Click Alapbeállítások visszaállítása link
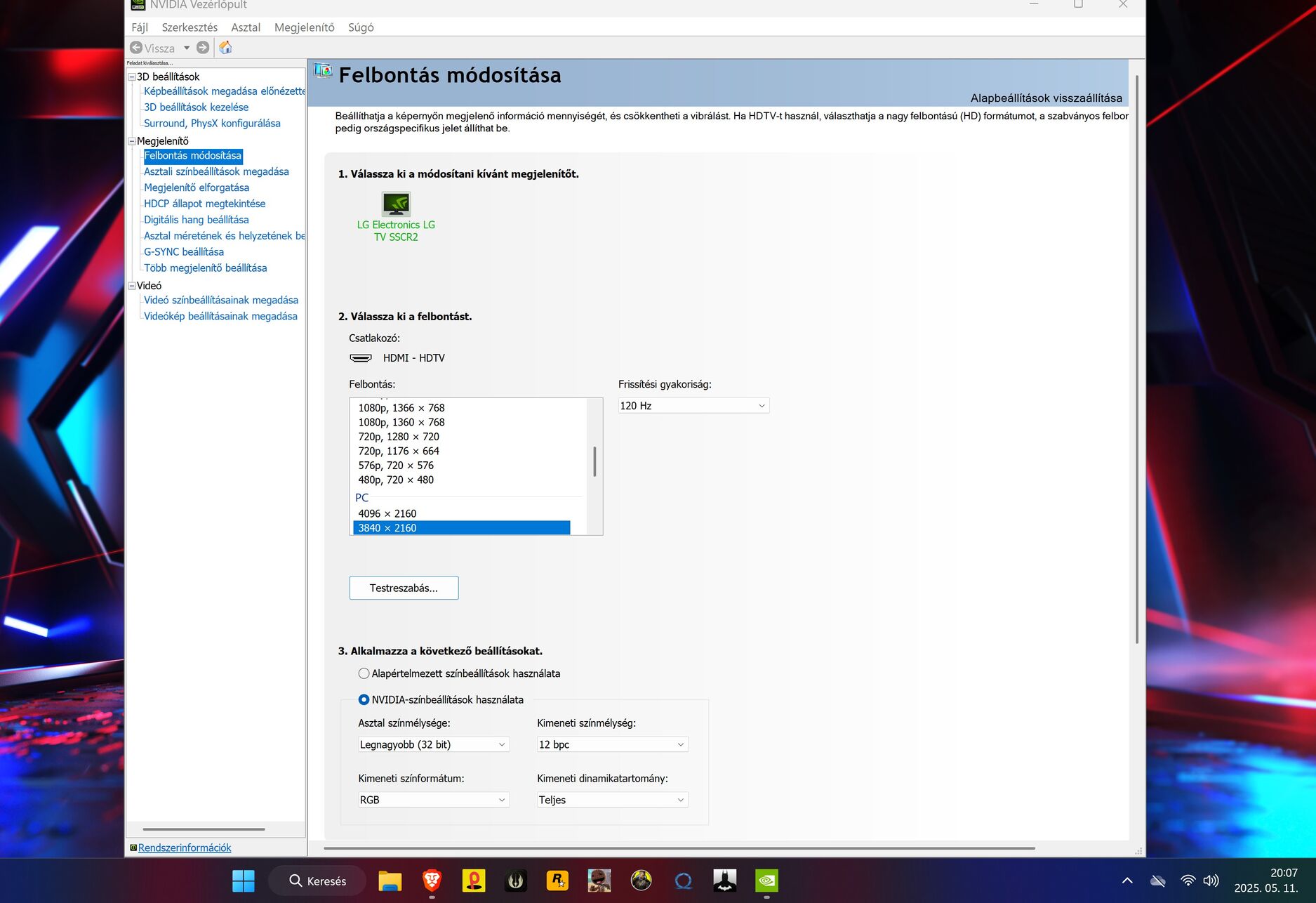 coord(1046,98)
